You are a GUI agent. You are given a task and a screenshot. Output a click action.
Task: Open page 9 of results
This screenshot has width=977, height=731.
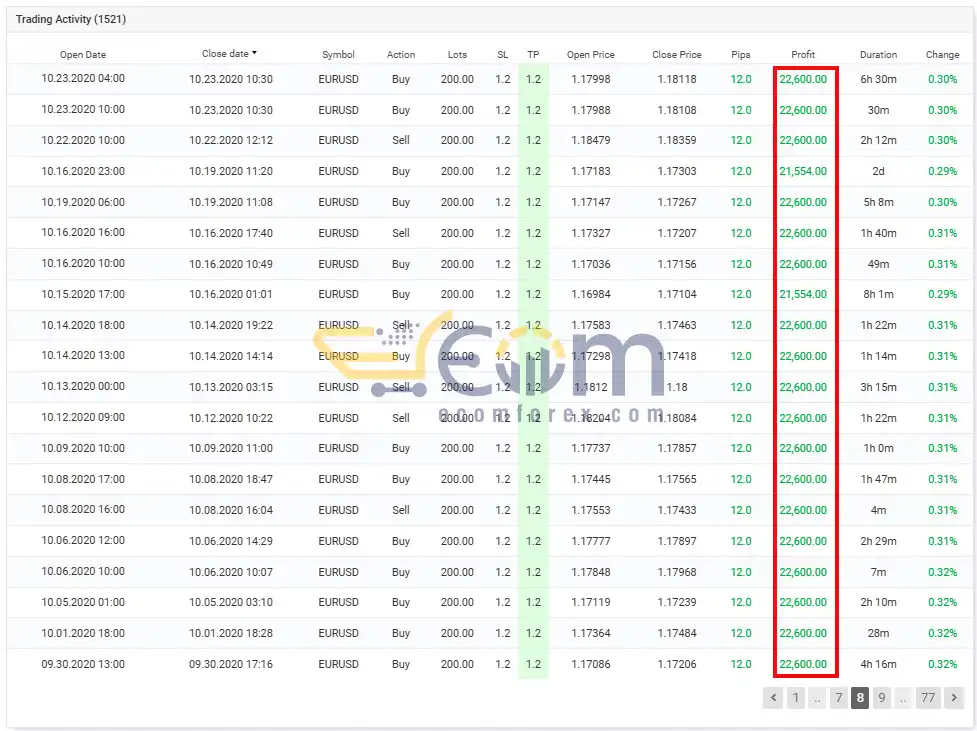coord(881,697)
